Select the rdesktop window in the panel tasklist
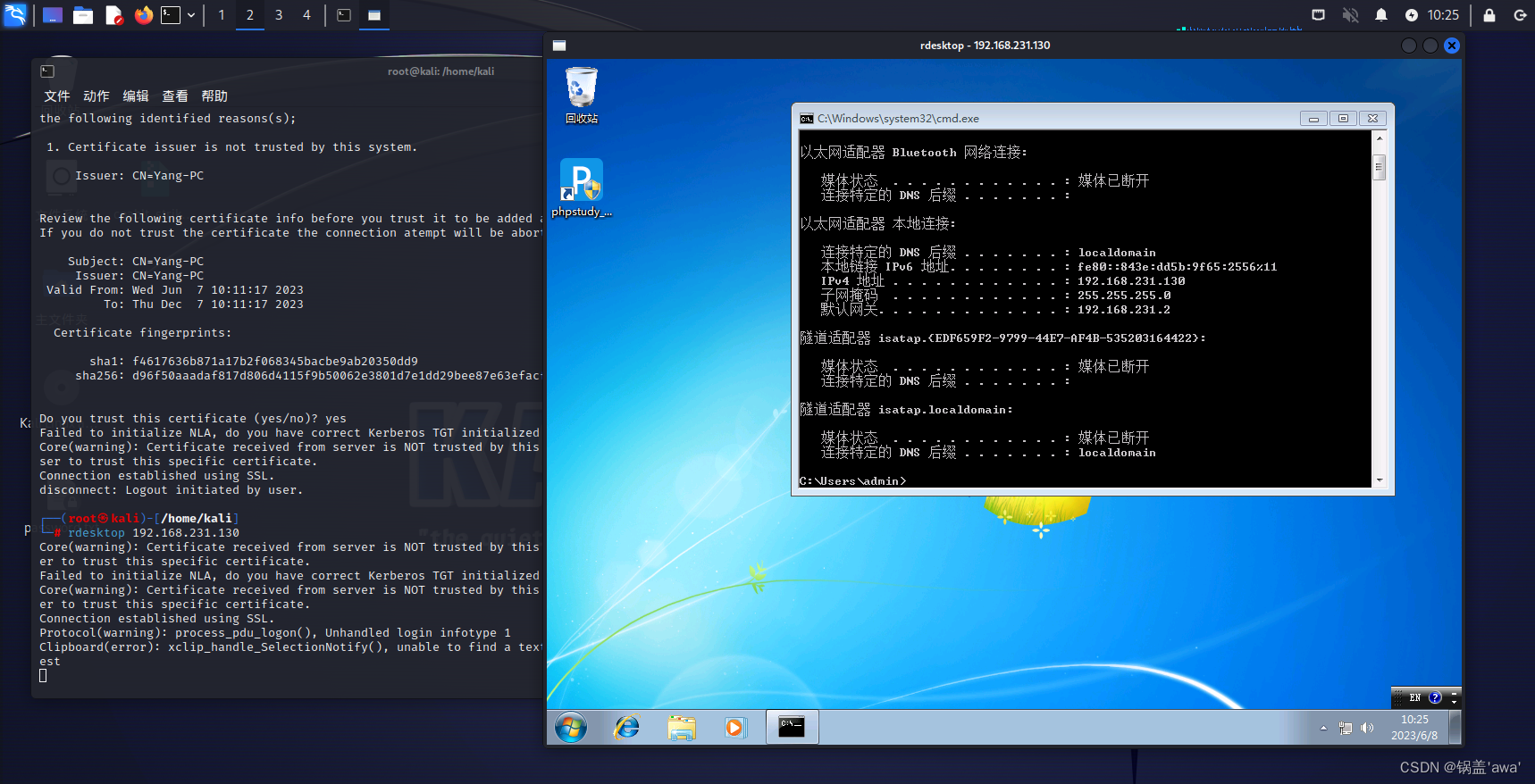Screen dimensions: 1535x784 (x=374, y=15)
